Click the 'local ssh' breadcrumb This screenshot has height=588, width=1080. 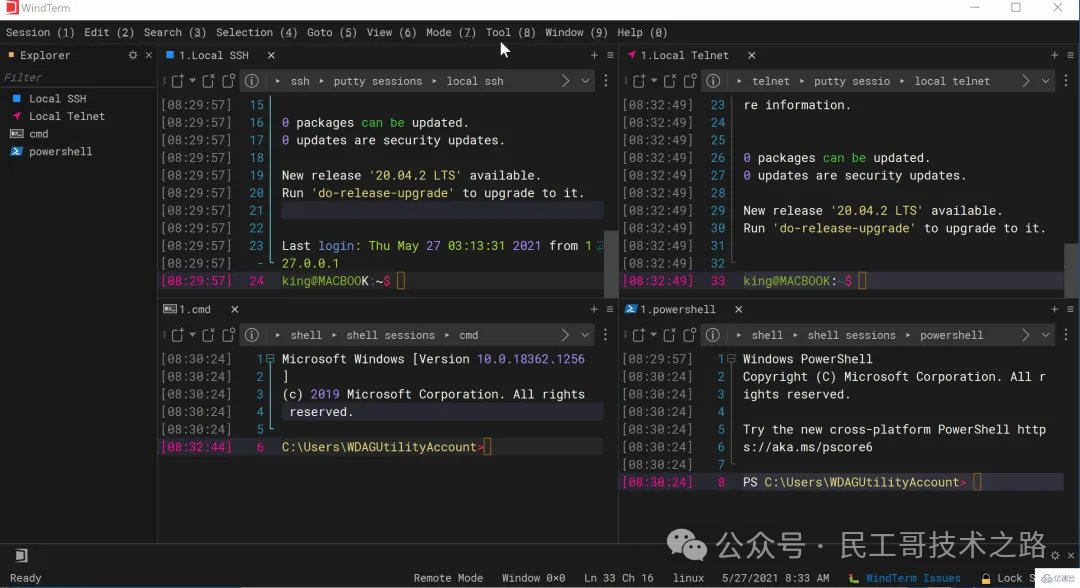[x=475, y=81]
